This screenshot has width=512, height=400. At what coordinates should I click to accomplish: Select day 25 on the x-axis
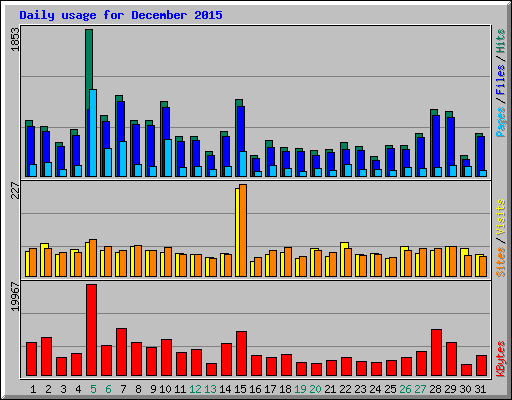click(x=390, y=389)
